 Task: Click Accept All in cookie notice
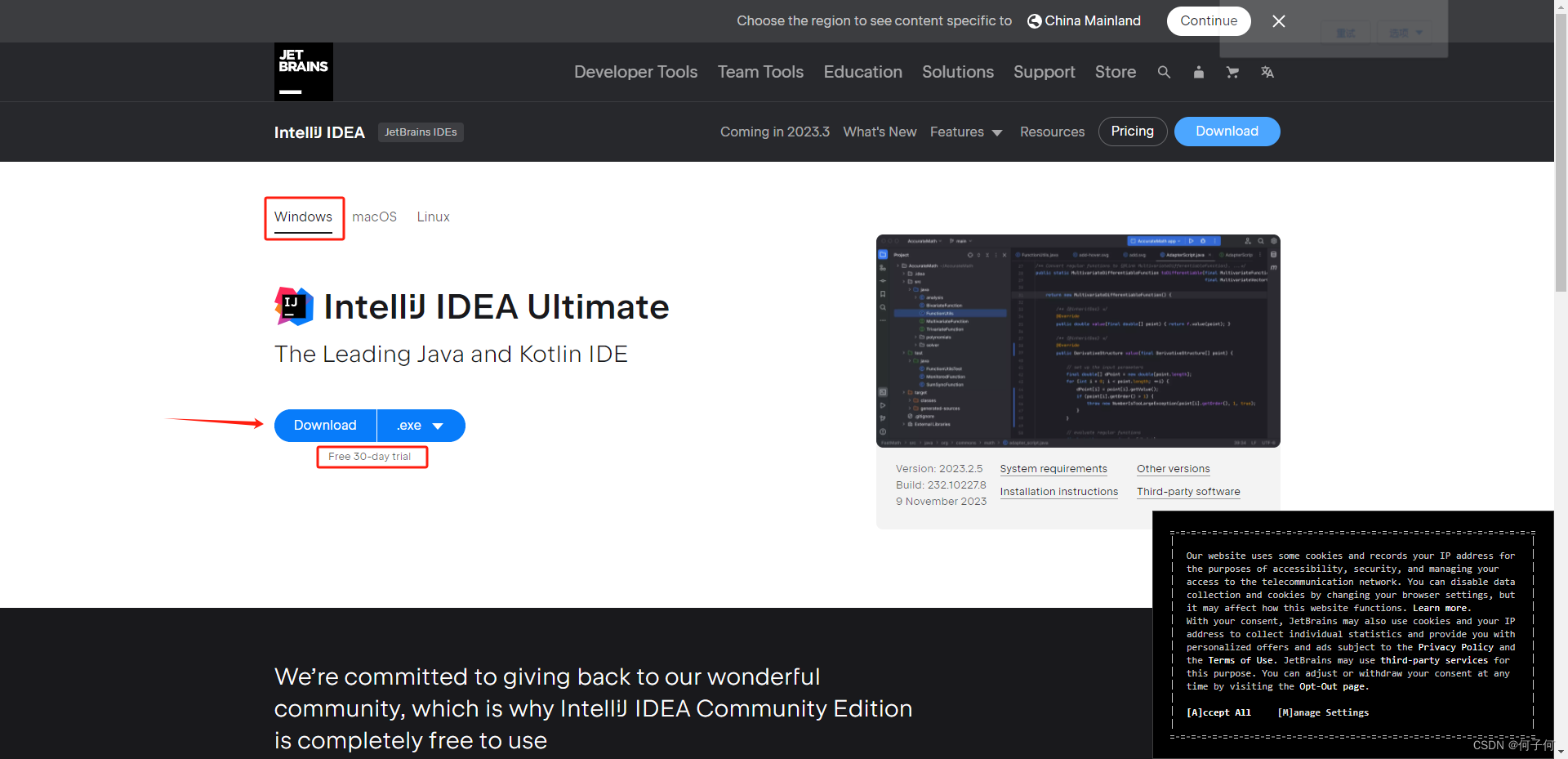coord(1218,712)
